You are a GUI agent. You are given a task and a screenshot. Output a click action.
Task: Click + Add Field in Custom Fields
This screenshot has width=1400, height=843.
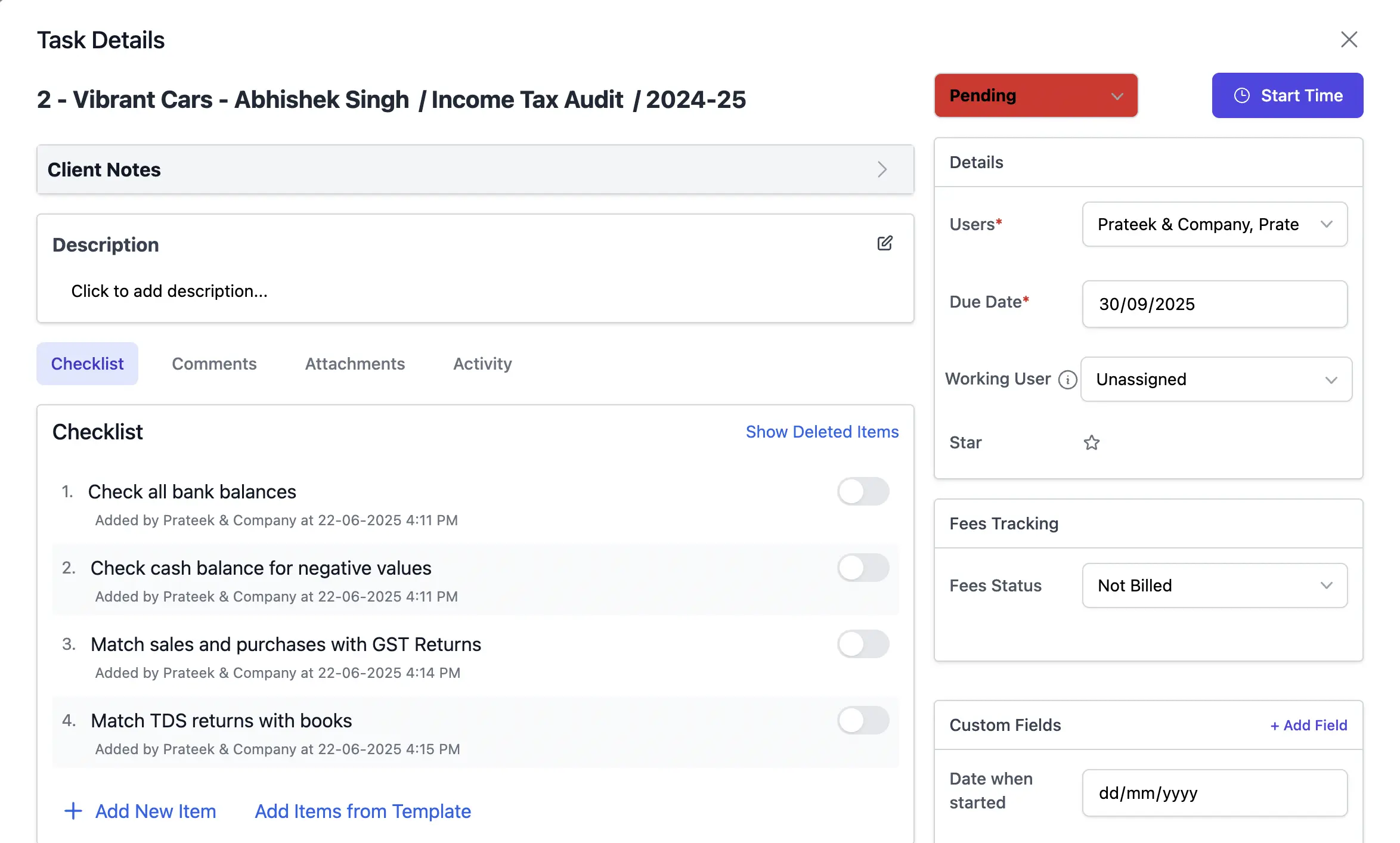pyautogui.click(x=1308, y=725)
